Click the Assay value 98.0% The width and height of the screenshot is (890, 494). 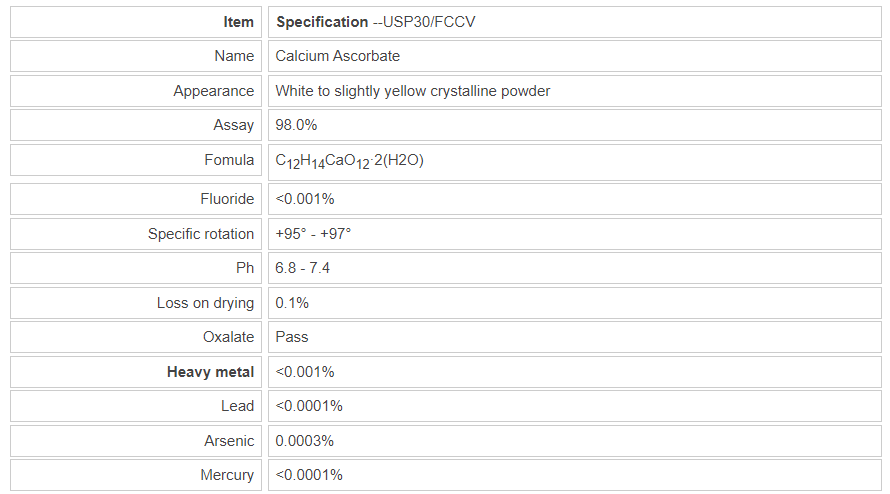pyautogui.click(x=296, y=126)
